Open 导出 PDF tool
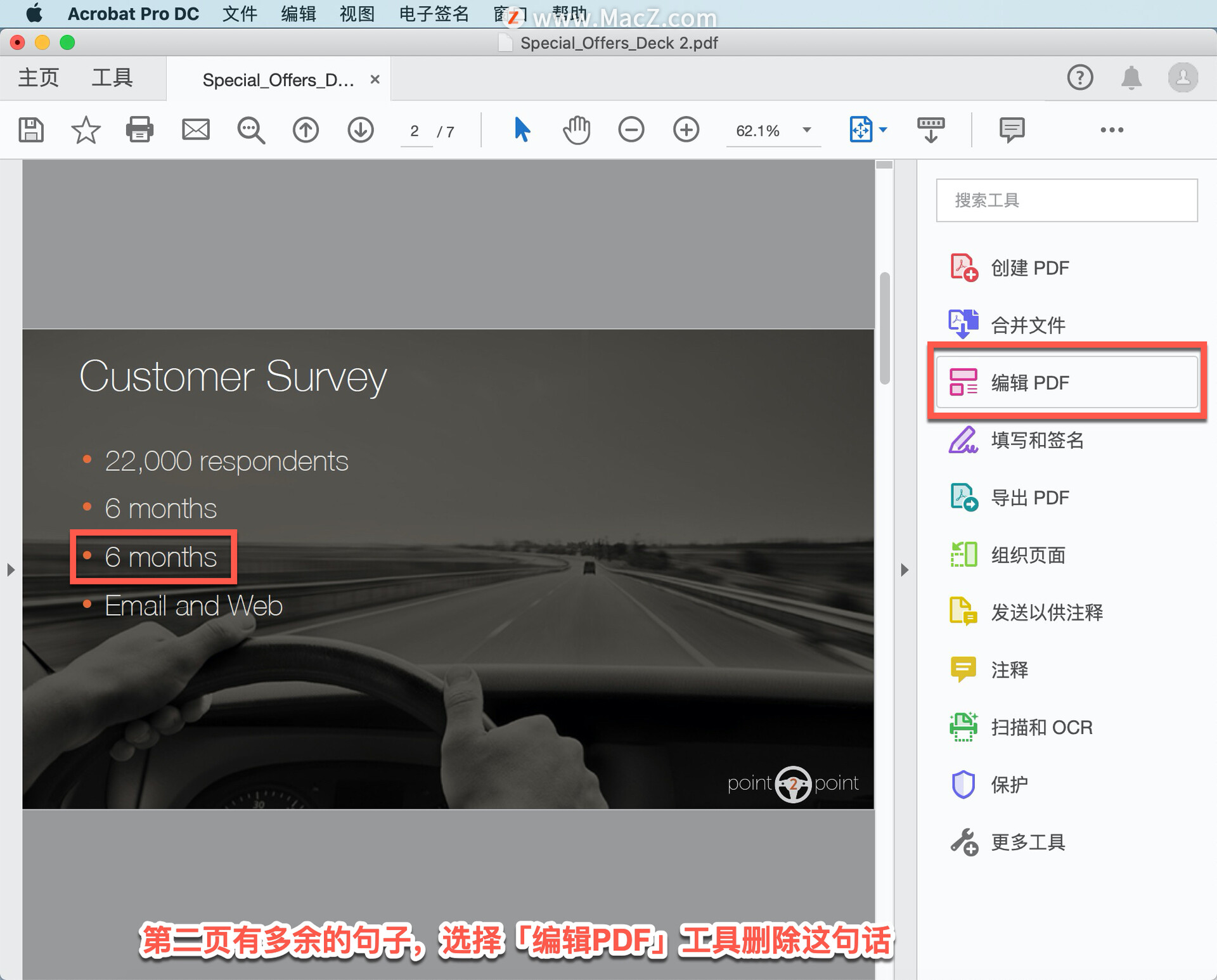This screenshot has width=1217, height=980. [x=1067, y=498]
